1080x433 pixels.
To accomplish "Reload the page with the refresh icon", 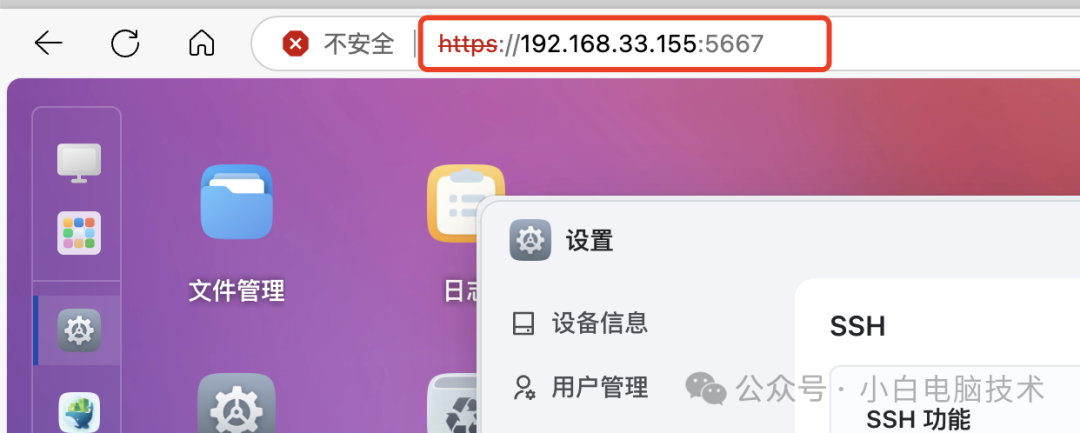I will tap(125, 43).
